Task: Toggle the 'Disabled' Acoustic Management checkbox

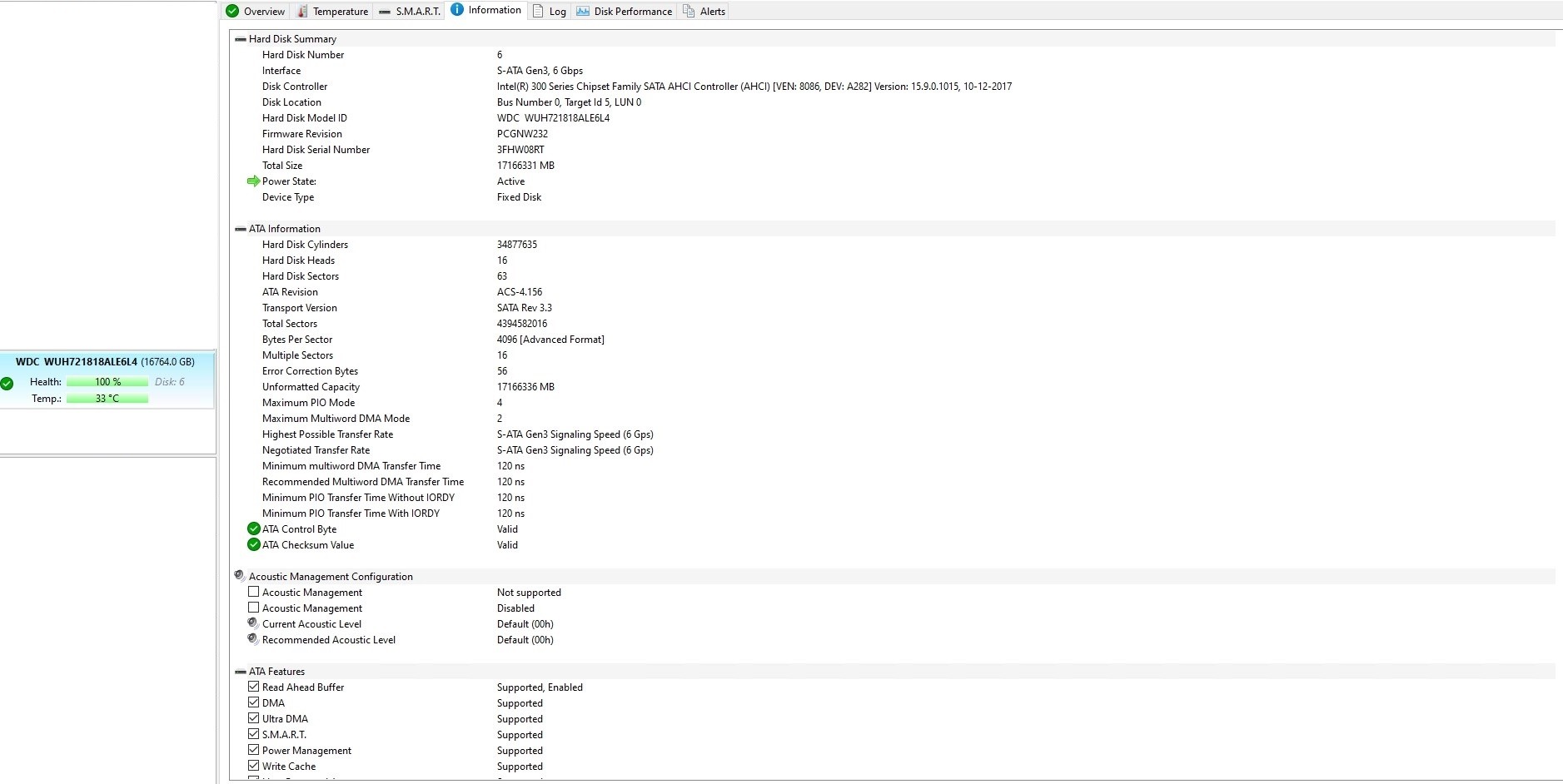Action: click(x=253, y=608)
